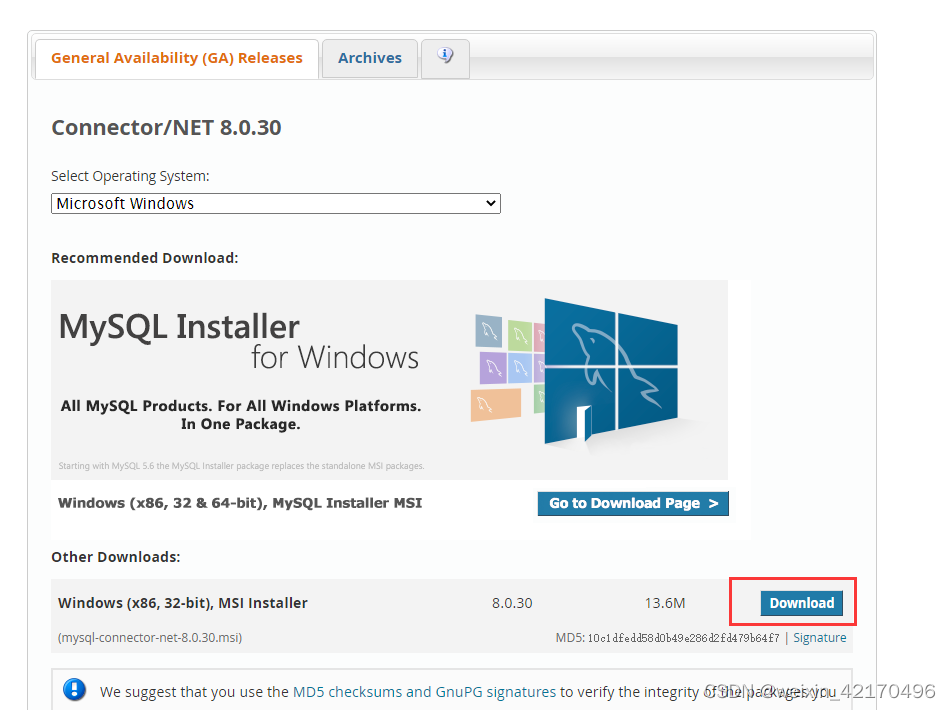This screenshot has height=710, width=951.
Task: Select Microsoft Windows from the combo box
Action: click(276, 203)
